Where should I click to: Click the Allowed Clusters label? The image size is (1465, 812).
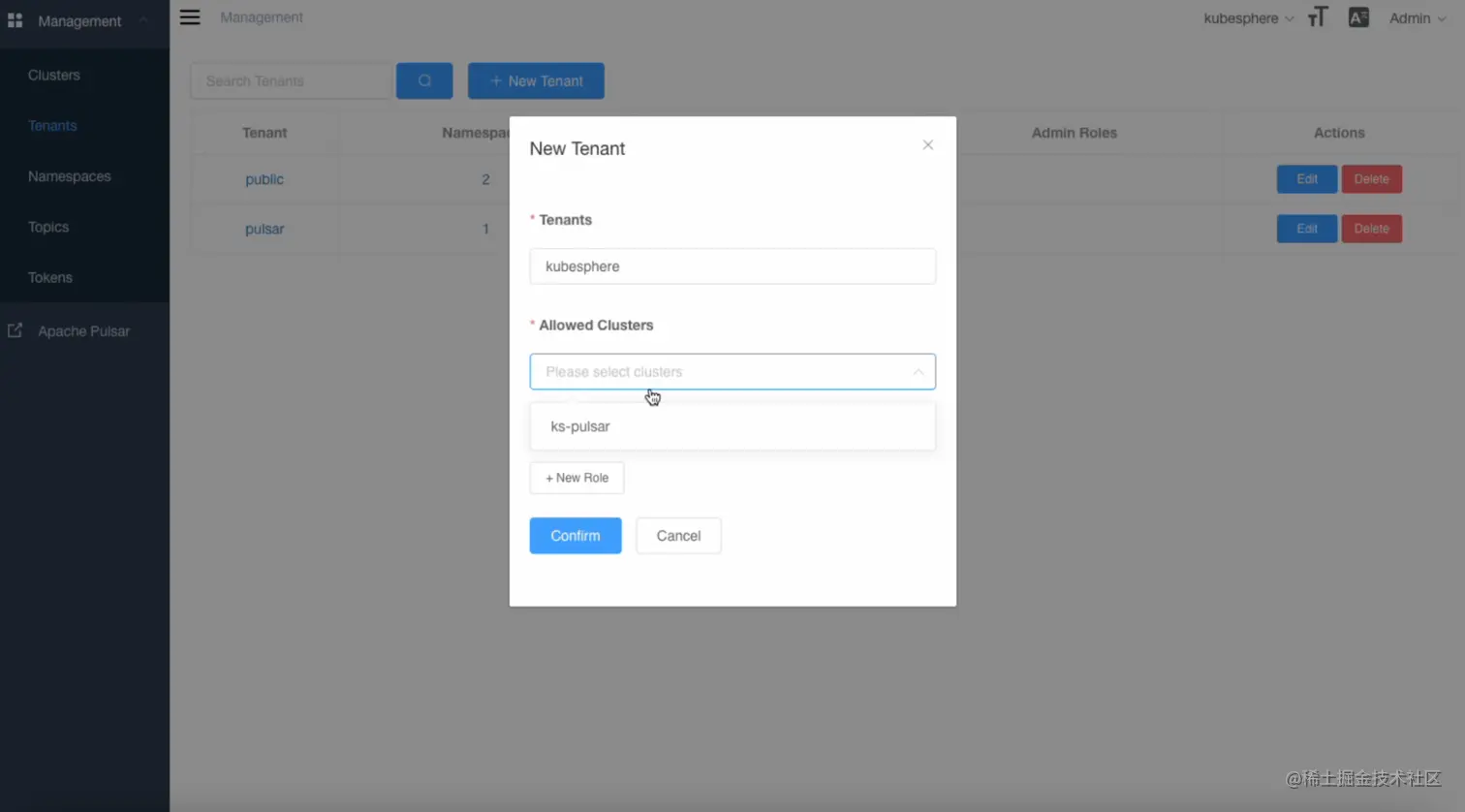coord(596,325)
